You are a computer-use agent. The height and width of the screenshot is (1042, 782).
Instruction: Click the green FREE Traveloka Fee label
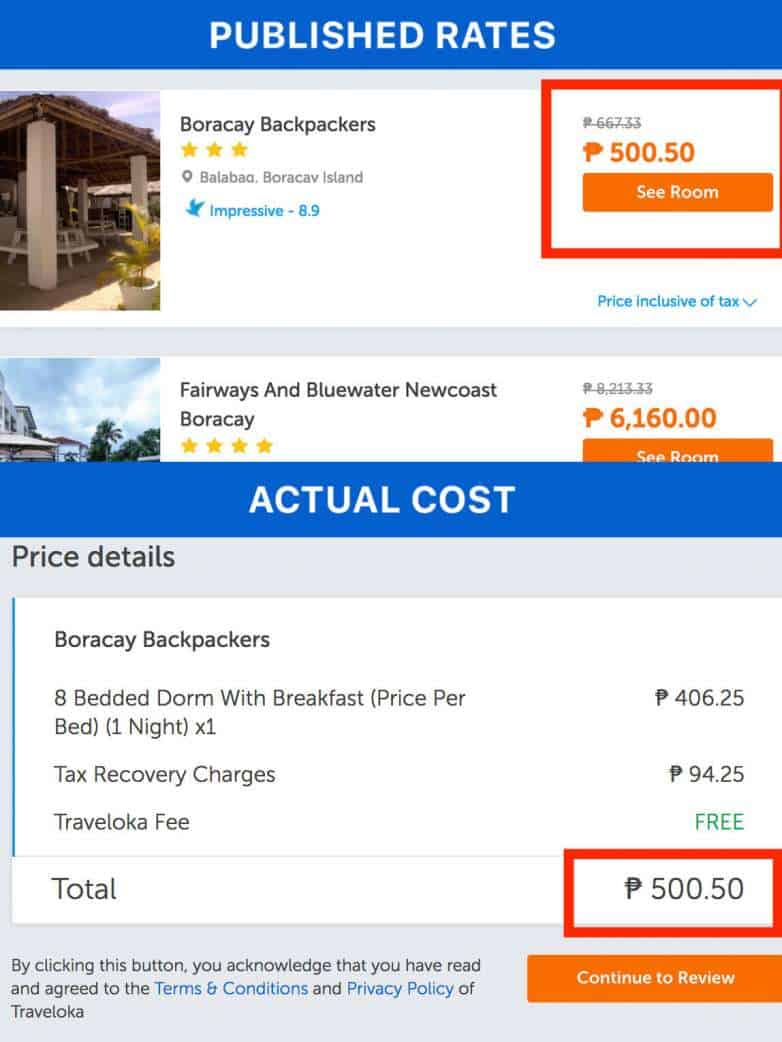(x=719, y=822)
